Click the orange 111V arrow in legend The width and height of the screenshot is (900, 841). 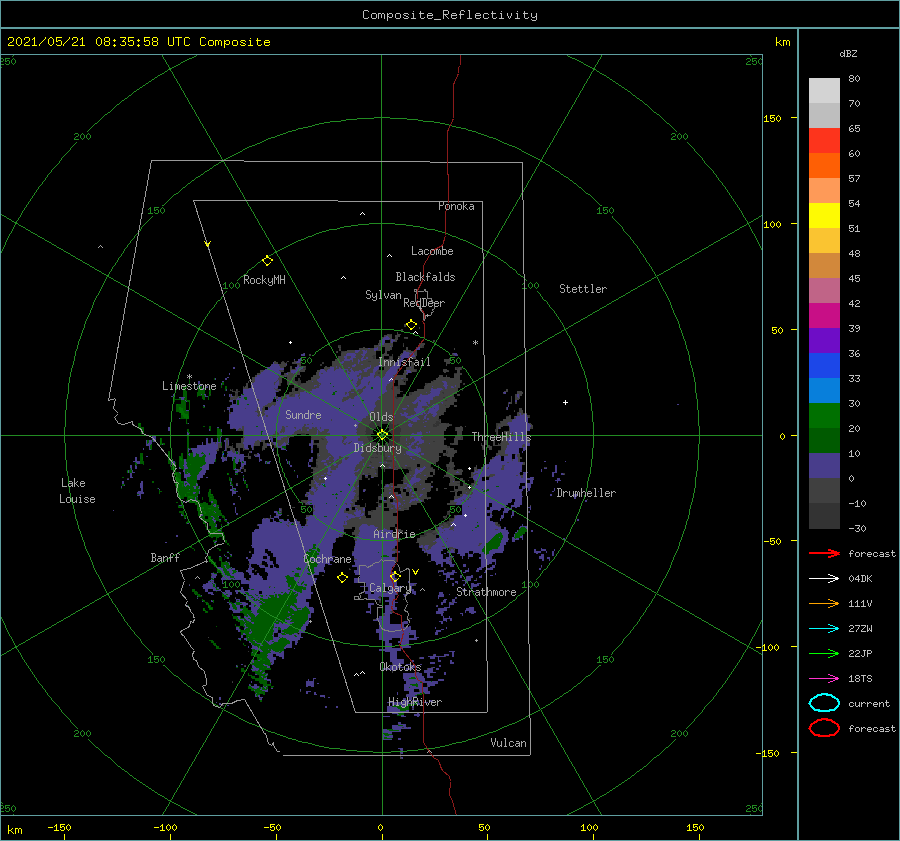(x=824, y=603)
